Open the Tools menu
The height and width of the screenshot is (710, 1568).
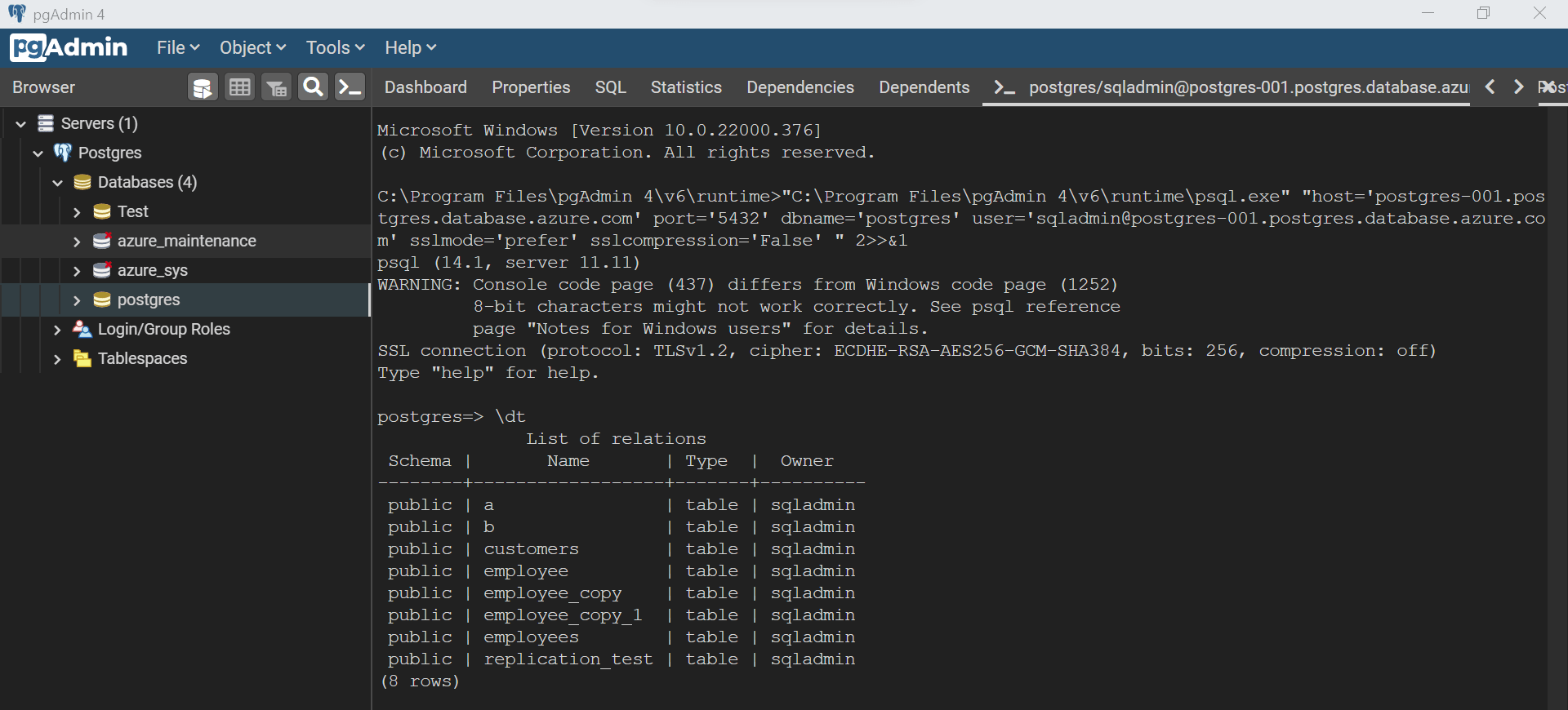335,47
